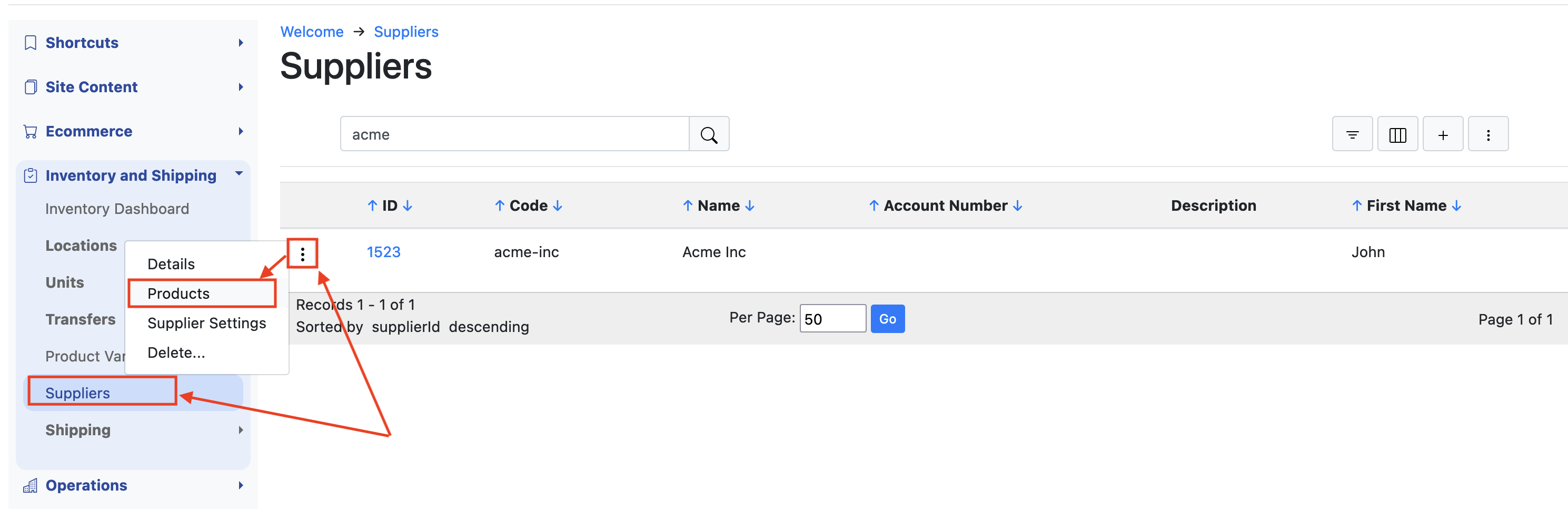Click the Per Page input field

tap(832, 319)
